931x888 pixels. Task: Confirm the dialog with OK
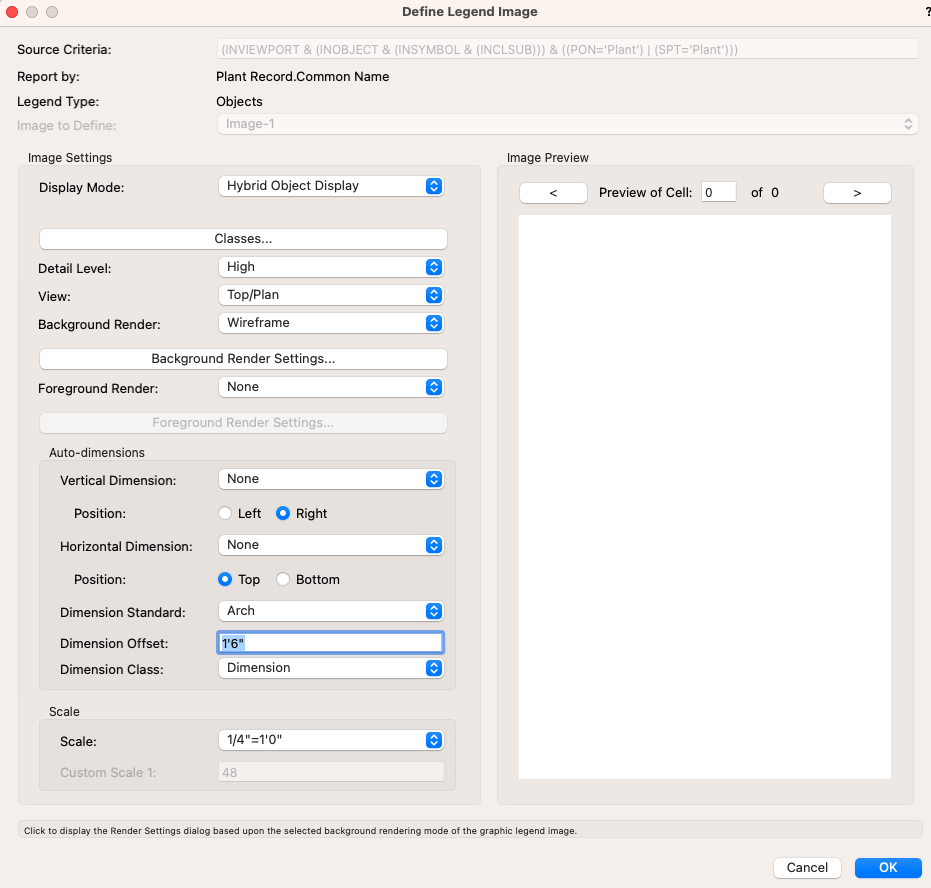pyautogui.click(x=887, y=868)
